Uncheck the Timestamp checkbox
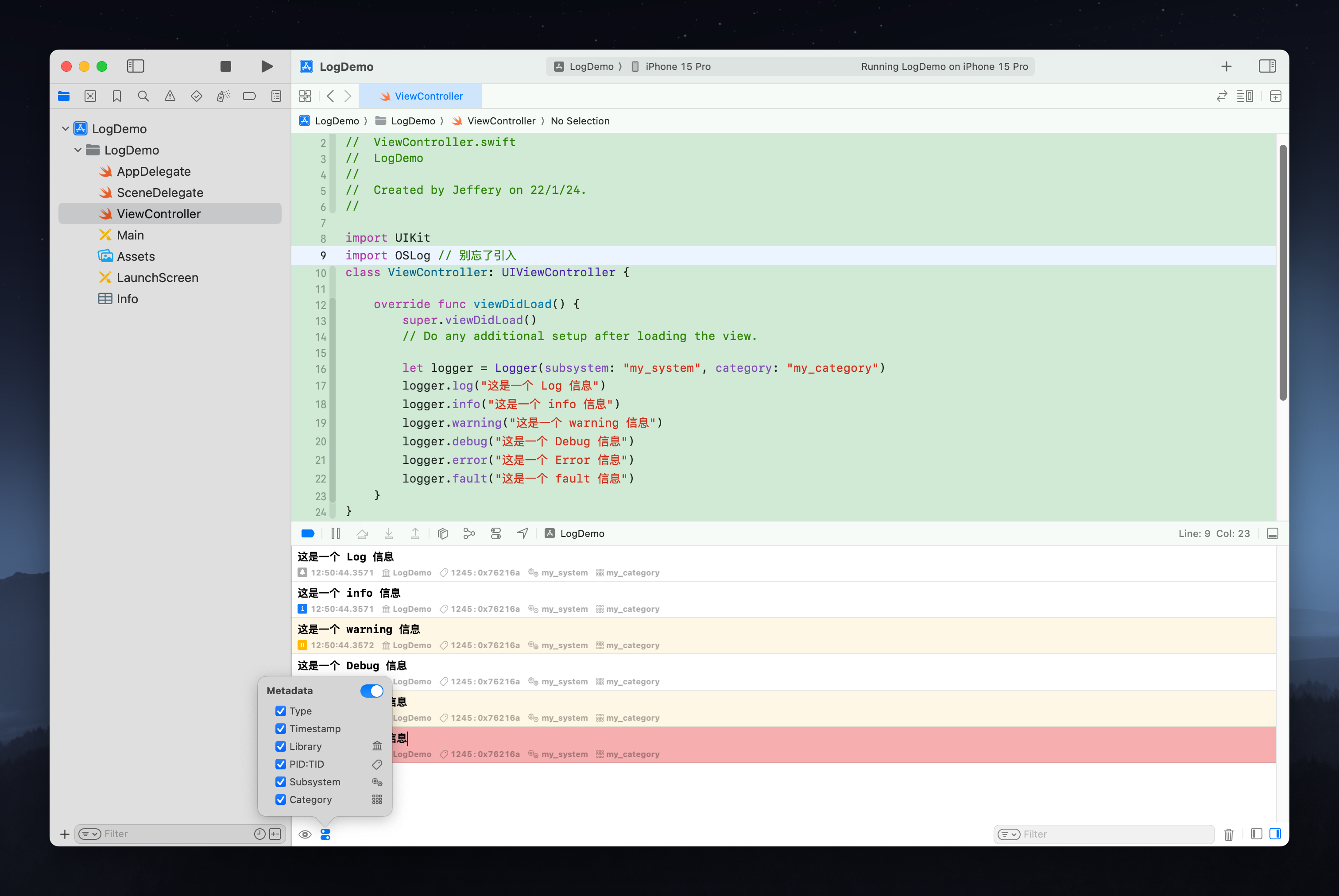 280,729
